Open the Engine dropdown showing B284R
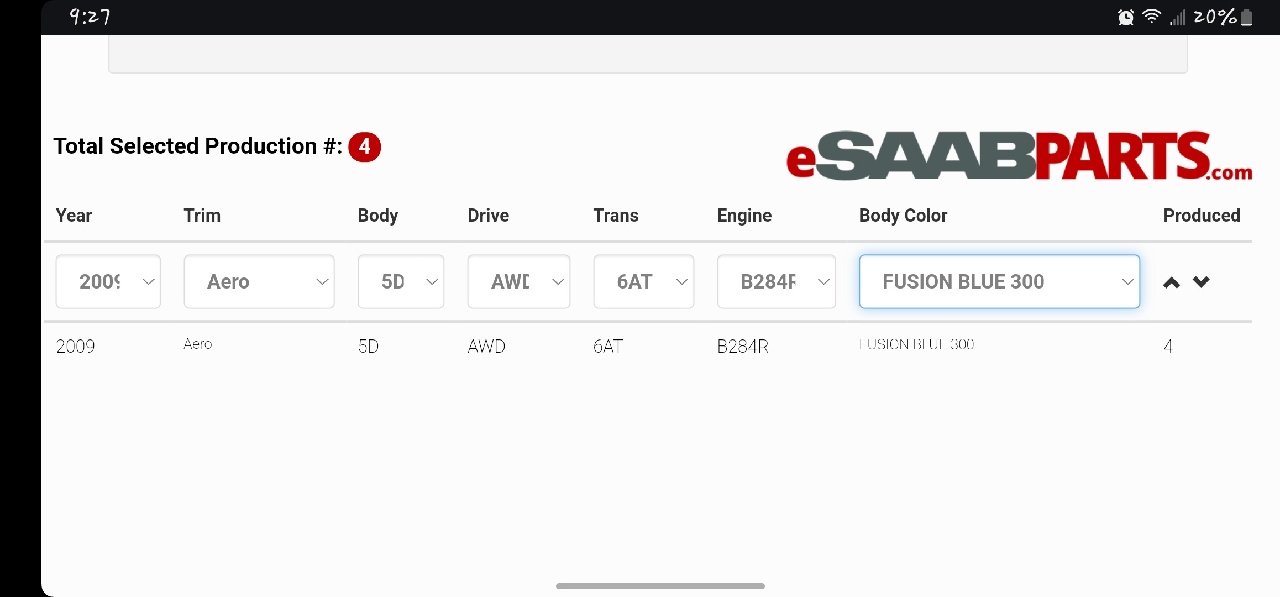Image resolution: width=1280 pixels, height=597 pixels. click(776, 282)
